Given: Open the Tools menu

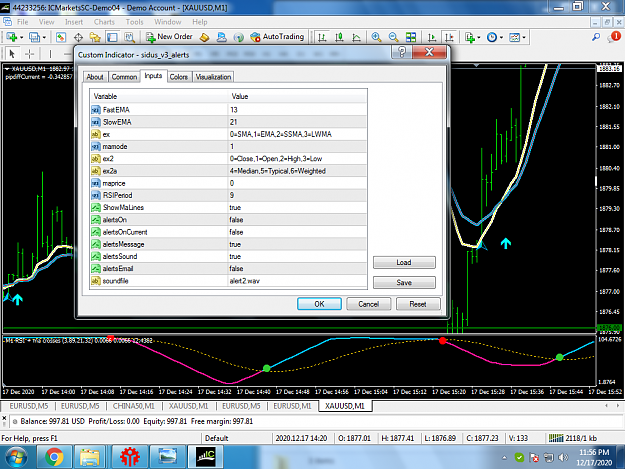Looking at the screenshot, I should [x=134, y=22].
